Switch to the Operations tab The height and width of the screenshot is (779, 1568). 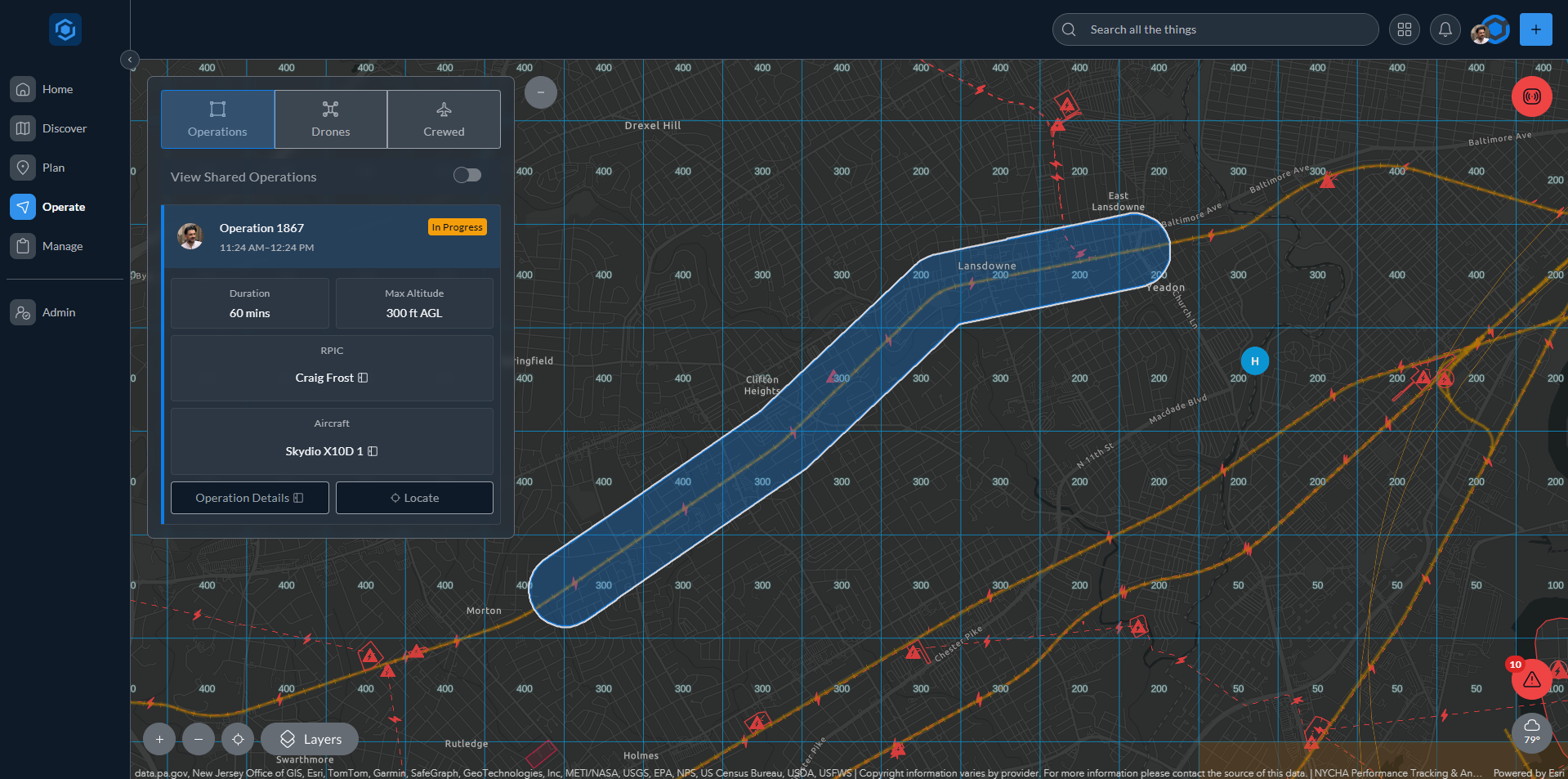[x=217, y=119]
